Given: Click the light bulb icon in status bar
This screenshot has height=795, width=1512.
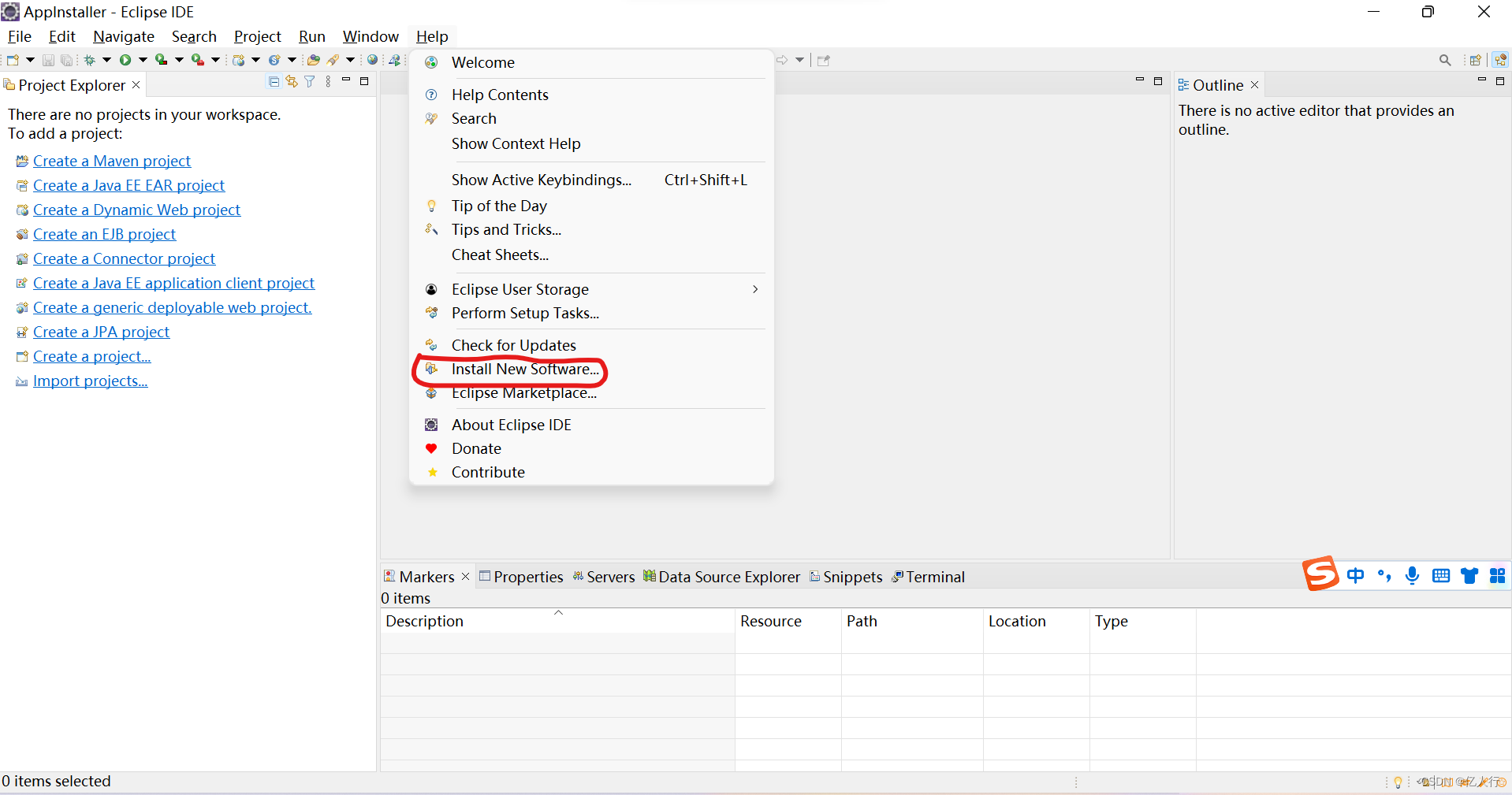Looking at the screenshot, I should coord(1398,782).
